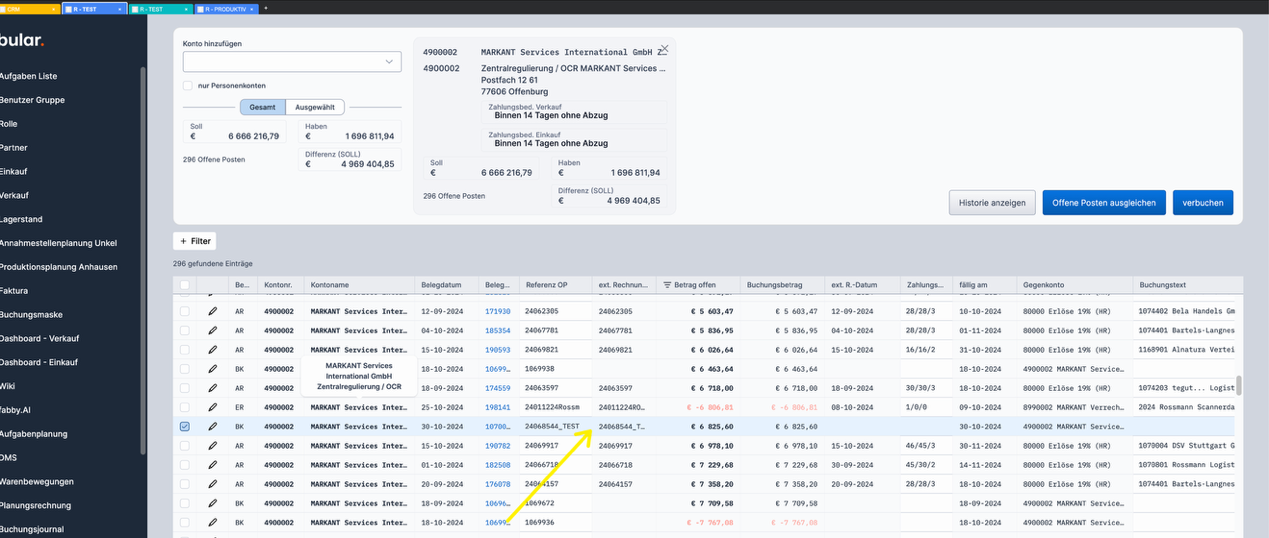This screenshot has width=1269, height=538.
Task: Click the edit pencil on the checked 24068544_TEST row
Action: click(x=212, y=426)
